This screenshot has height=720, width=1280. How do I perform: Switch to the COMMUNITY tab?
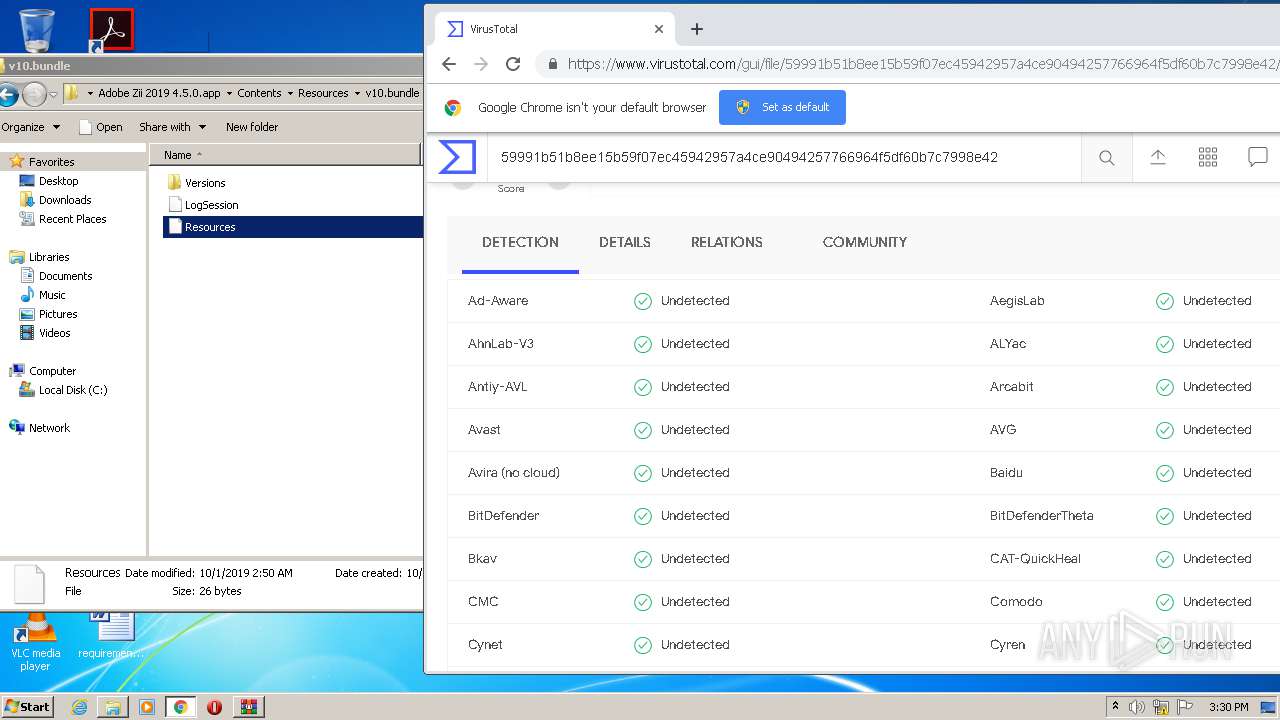[865, 242]
